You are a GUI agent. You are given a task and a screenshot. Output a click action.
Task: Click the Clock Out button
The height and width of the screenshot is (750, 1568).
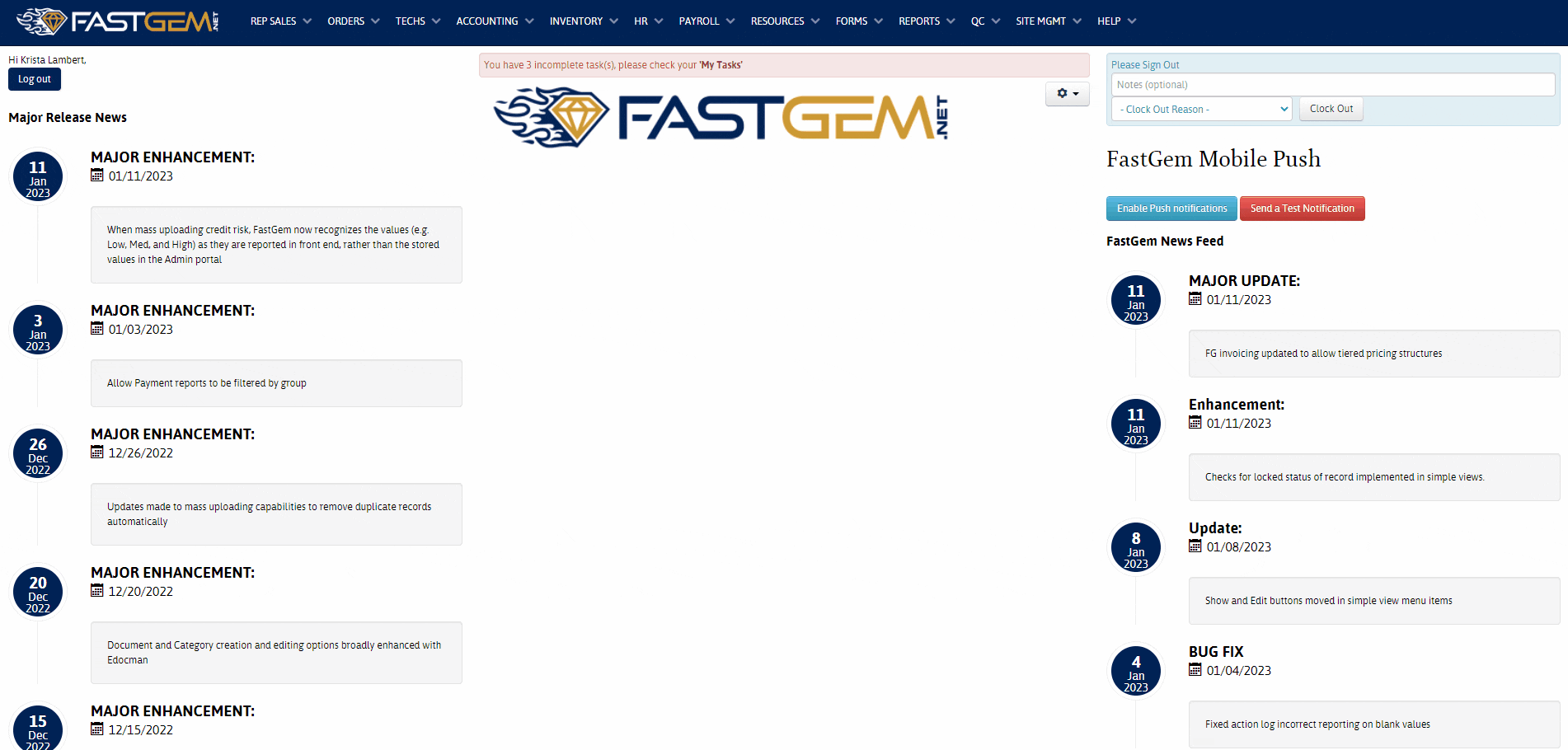pos(1331,109)
